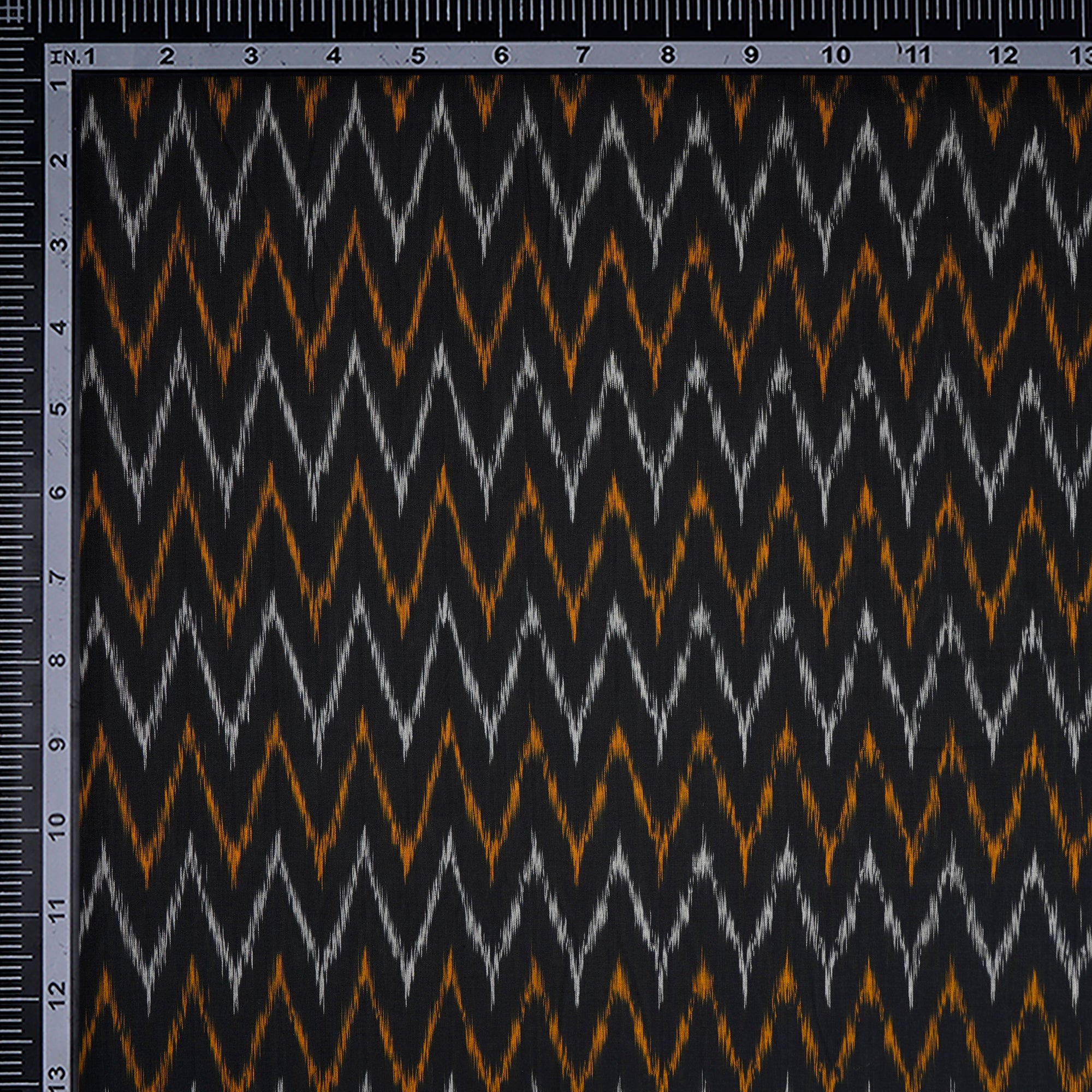Click number 5 on the horizontal ruler
This screenshot has height=1092, width=1092.
point(418,56)
